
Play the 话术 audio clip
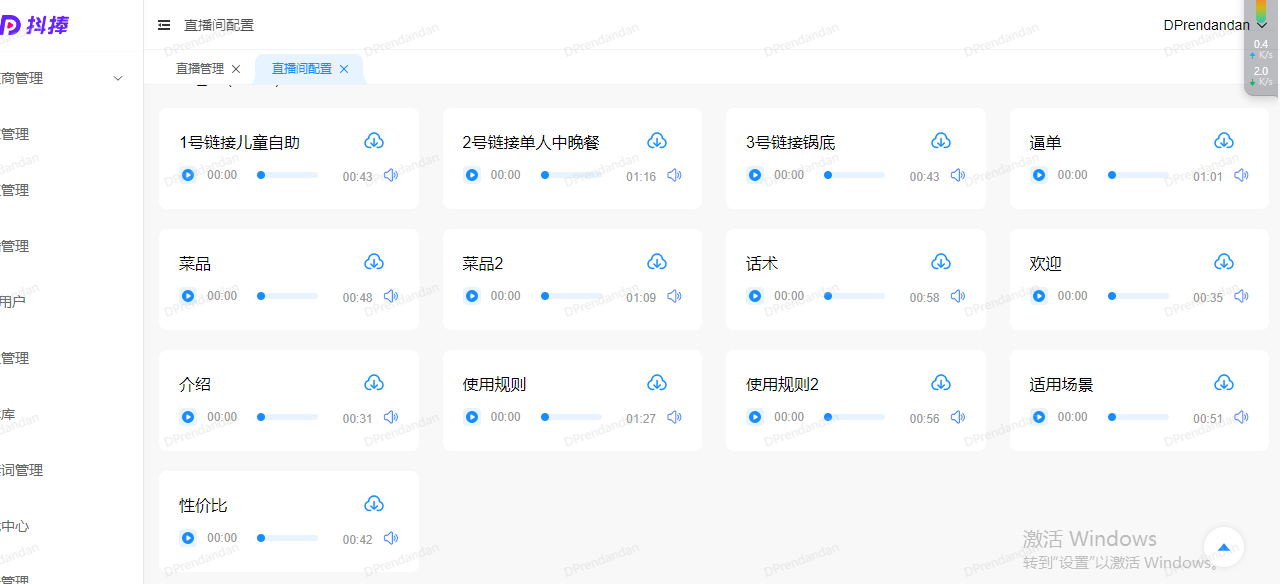click(x=755, y=296)
